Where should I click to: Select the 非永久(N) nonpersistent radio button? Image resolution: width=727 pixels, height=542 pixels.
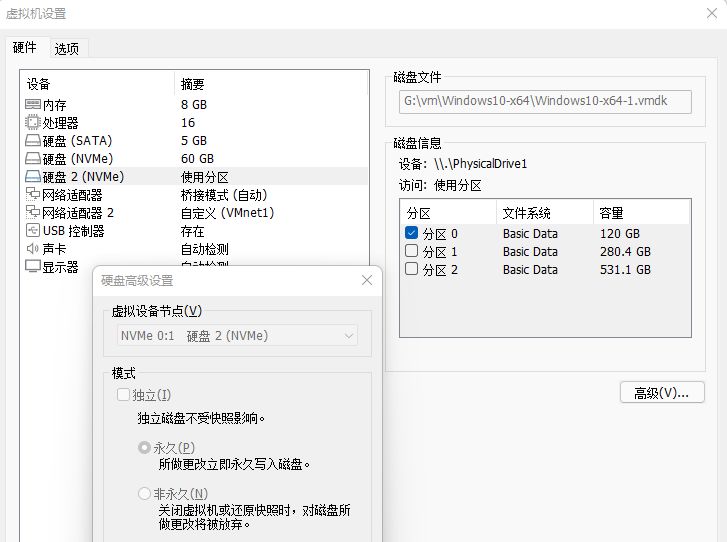tap(144, 493)
